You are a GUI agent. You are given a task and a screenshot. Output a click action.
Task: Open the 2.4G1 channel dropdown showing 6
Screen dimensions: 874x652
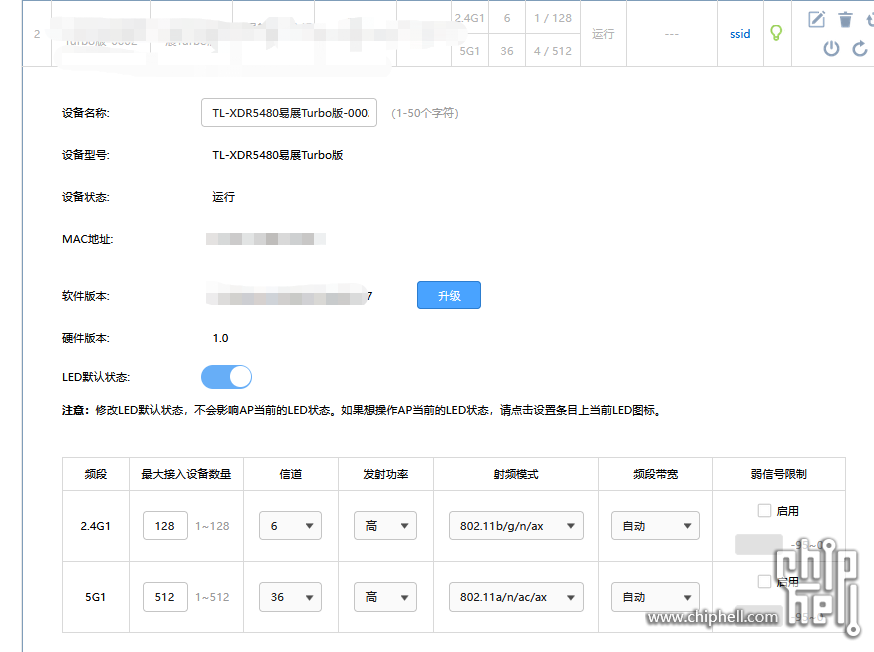tap(290, 526)
